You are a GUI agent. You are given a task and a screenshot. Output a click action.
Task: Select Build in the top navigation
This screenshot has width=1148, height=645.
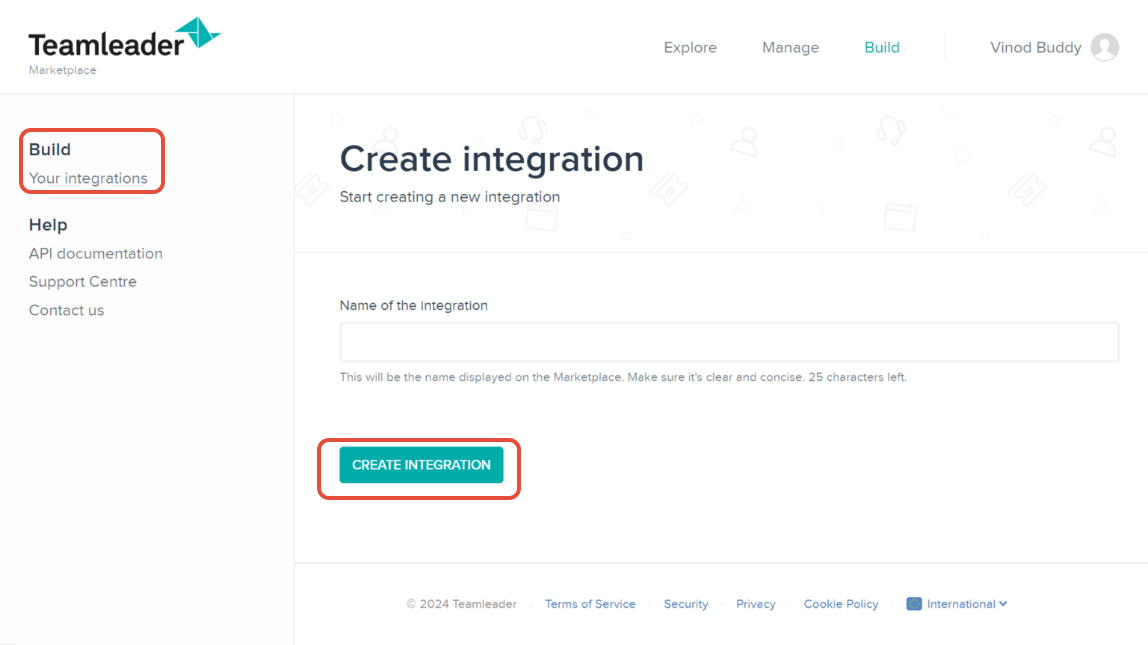(x=882, y=47)
